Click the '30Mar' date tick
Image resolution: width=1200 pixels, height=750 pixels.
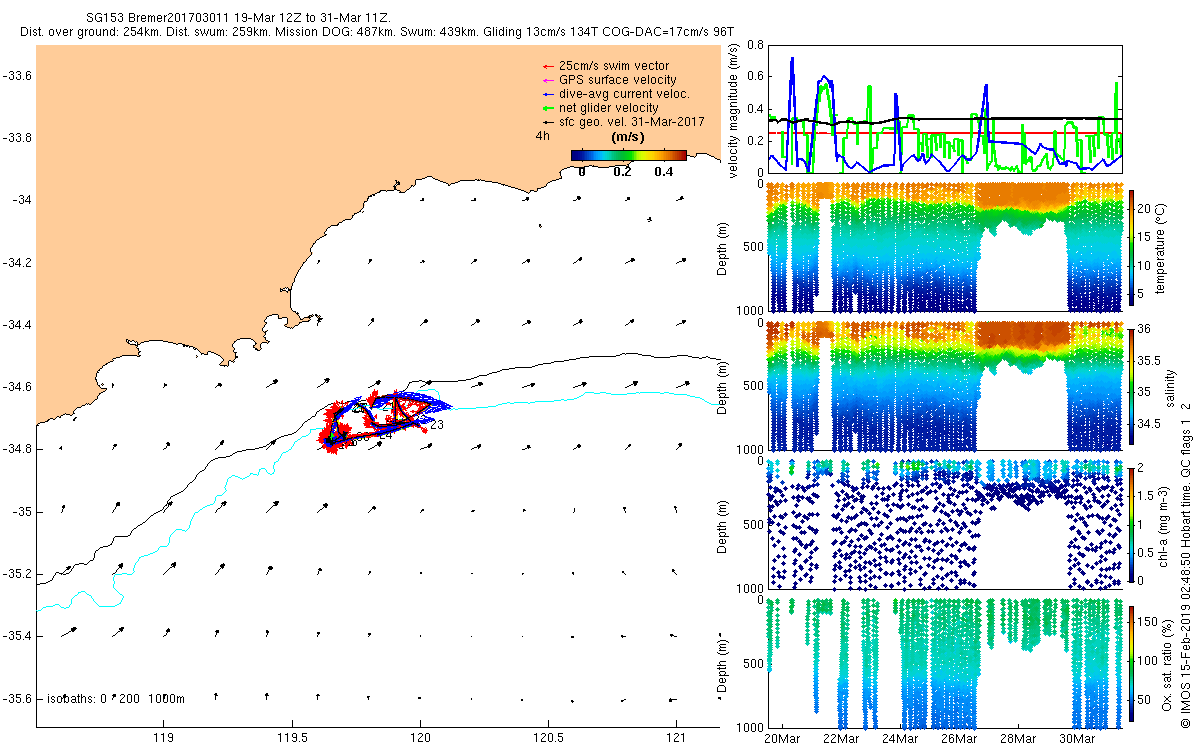point(1078,740)
